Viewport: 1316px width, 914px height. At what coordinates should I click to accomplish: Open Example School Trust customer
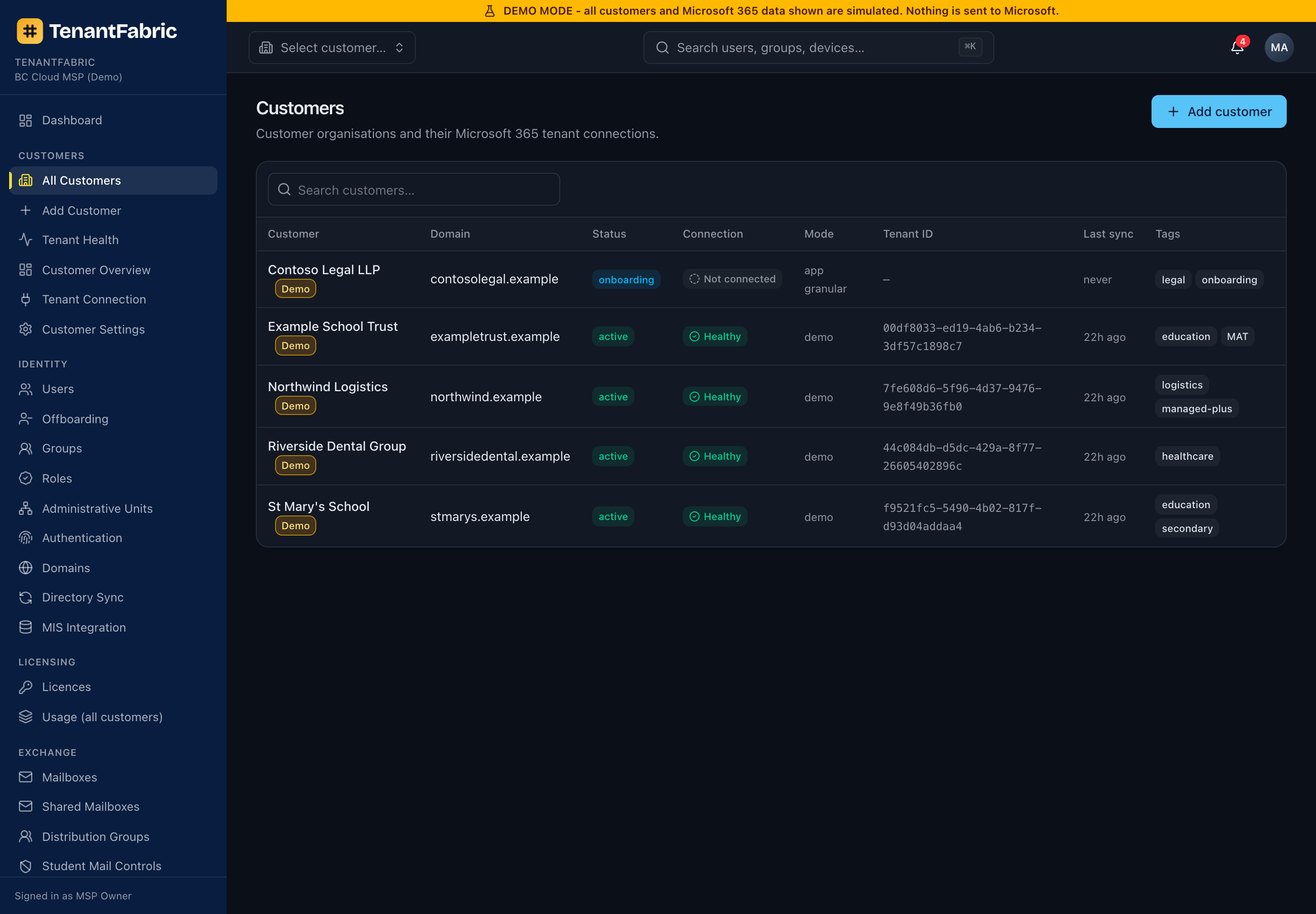pos(333,326)
